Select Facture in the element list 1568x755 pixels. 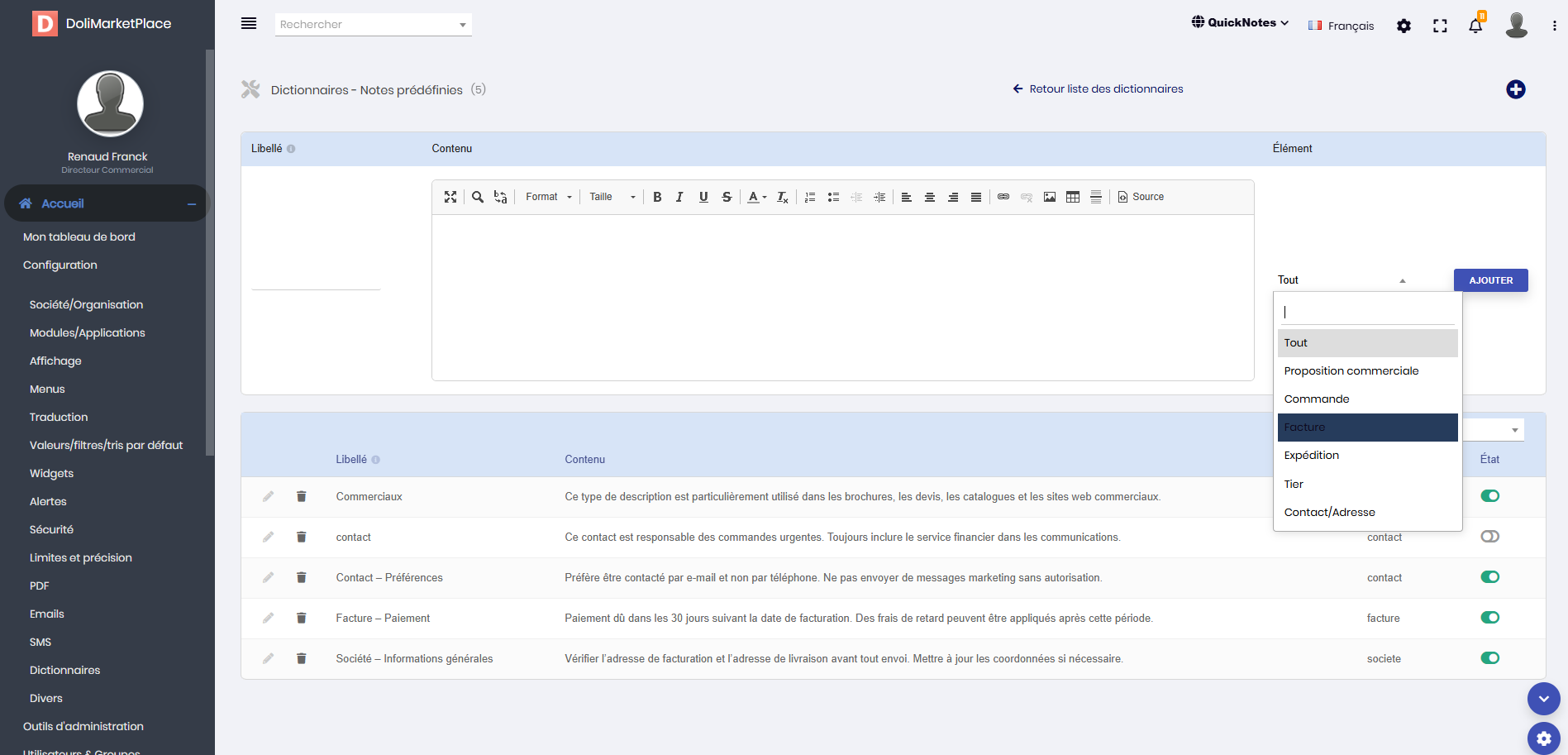(1367, 428)
